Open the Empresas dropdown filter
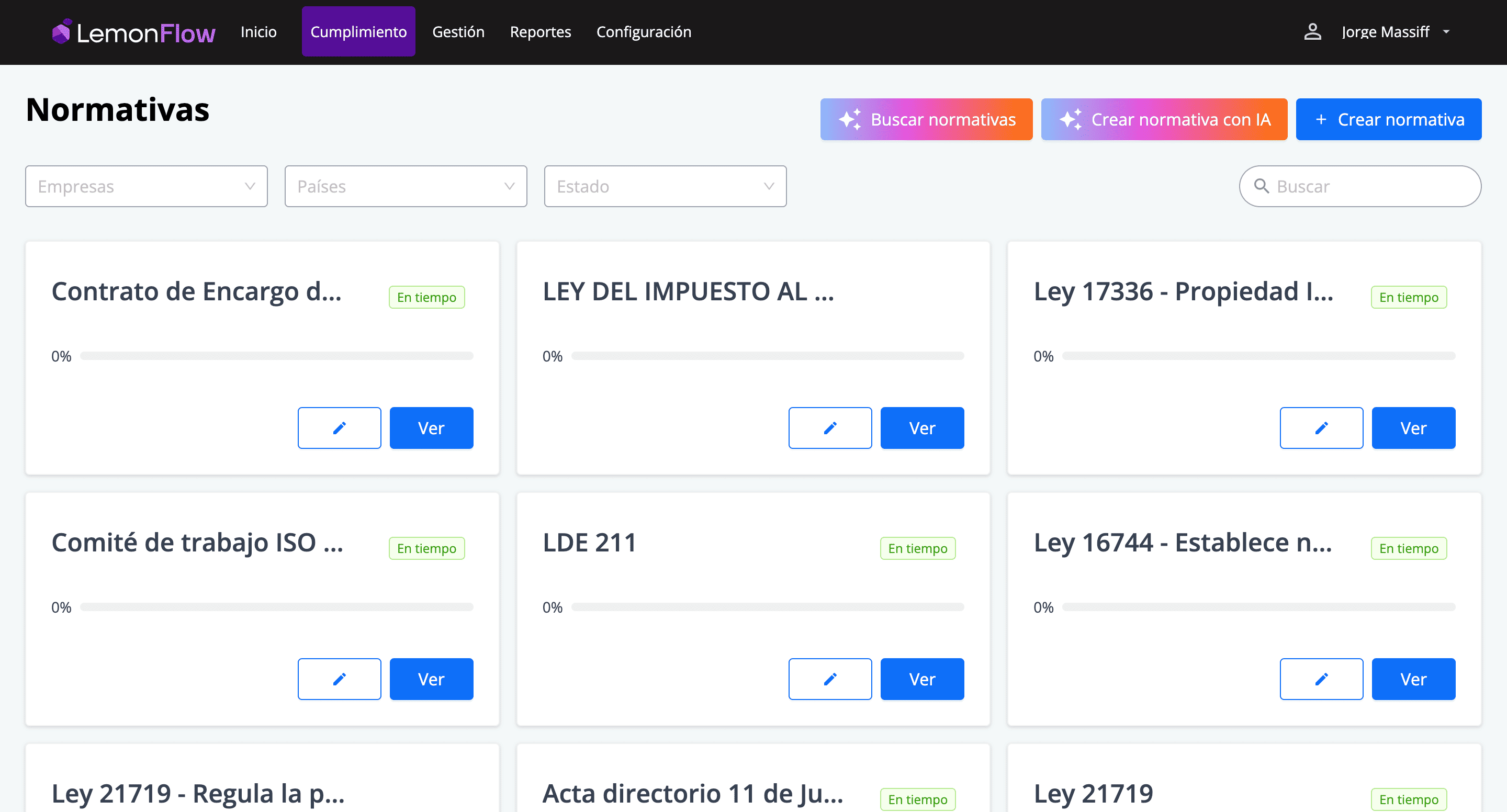The height and width of the screenshot is (812, 1507). 147,186
